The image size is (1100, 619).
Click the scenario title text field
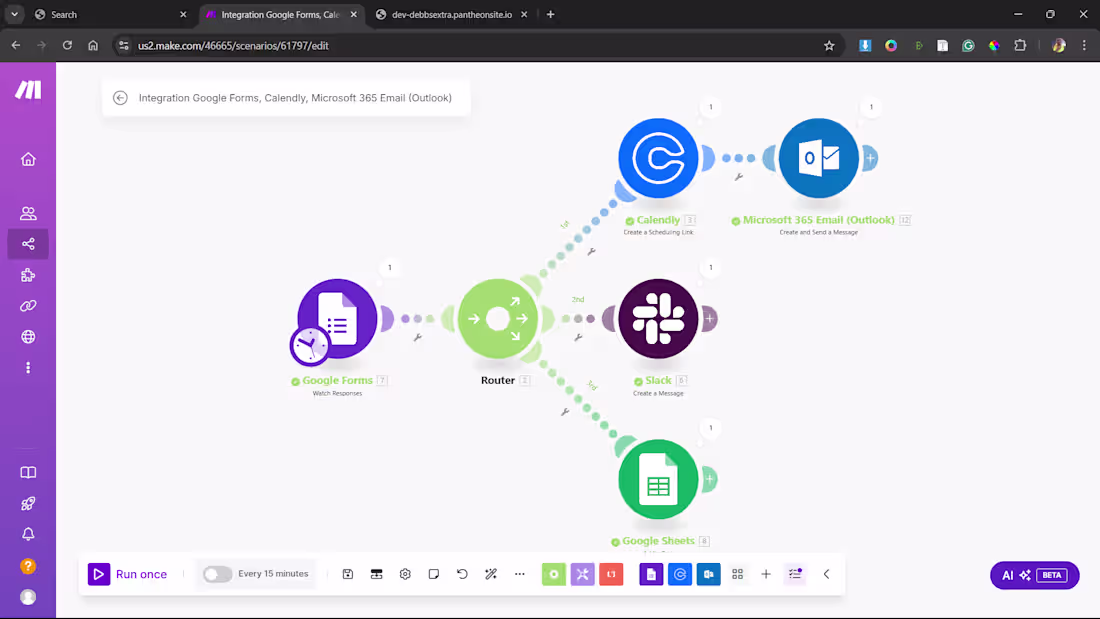(295, 98)
